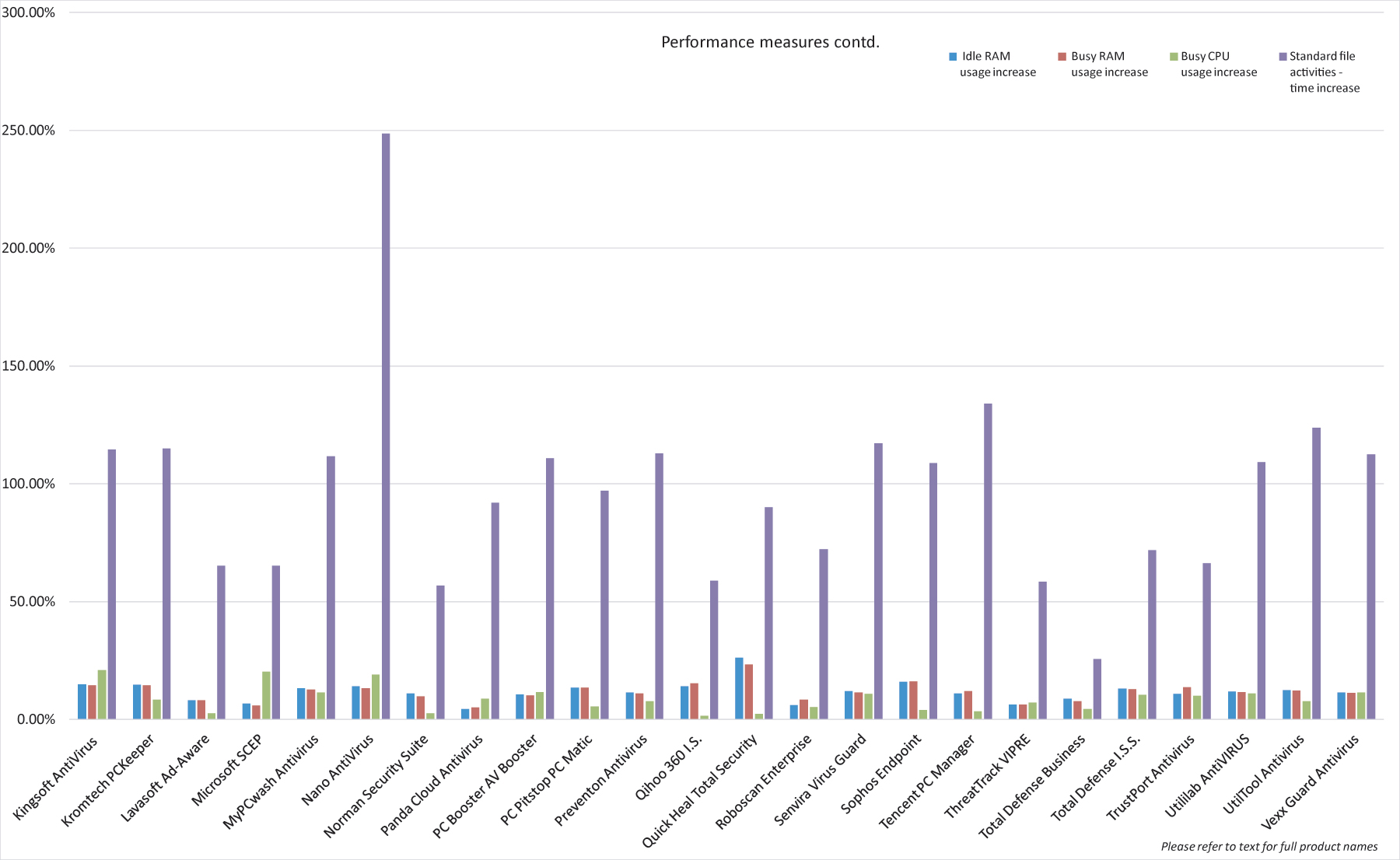Select the 'Idle RAM usage increase' legend label
The width and height of the screenshot is (1400, 860).
tap(998, 64)
